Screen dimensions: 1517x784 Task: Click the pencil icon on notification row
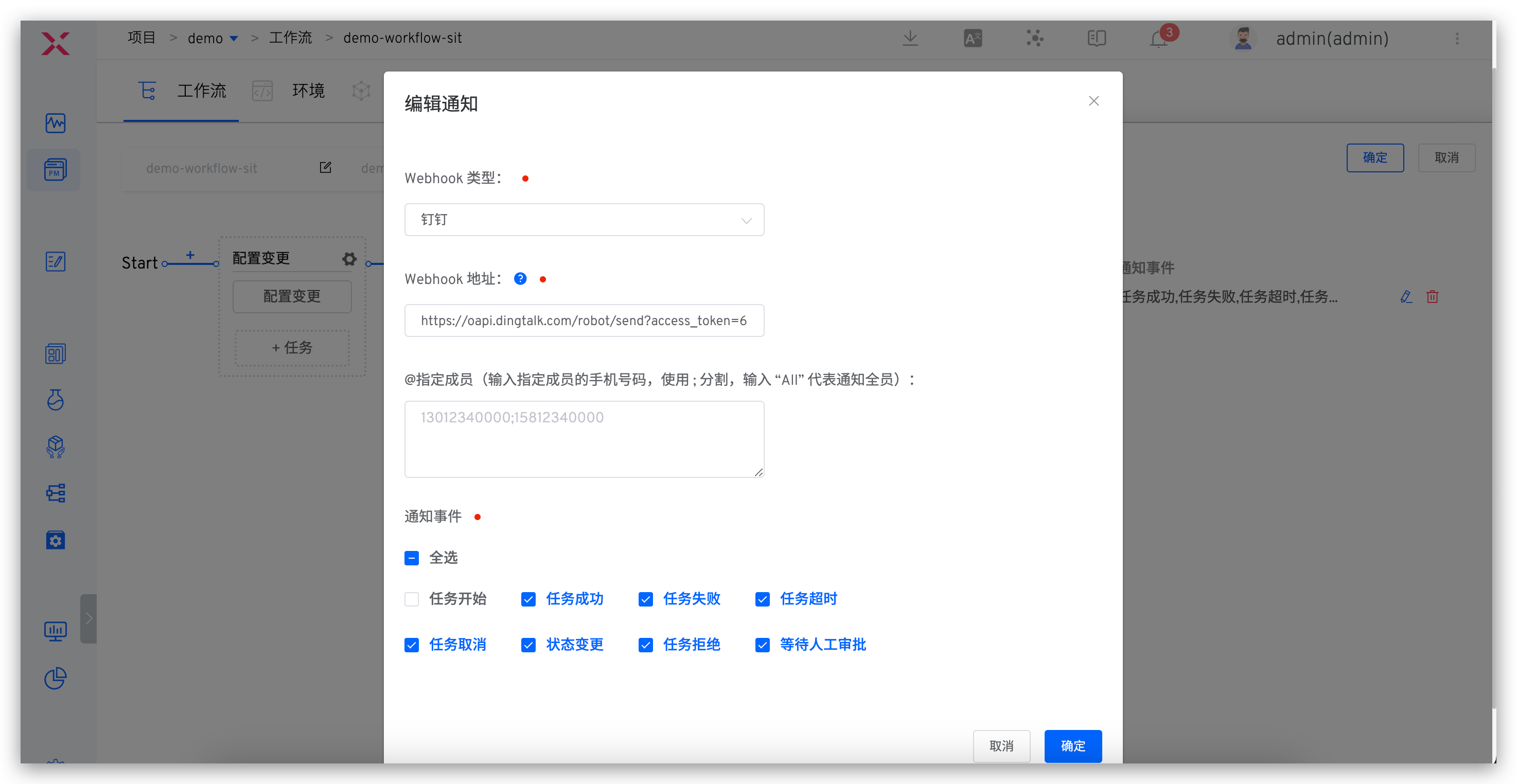(x=1406, y=297)
